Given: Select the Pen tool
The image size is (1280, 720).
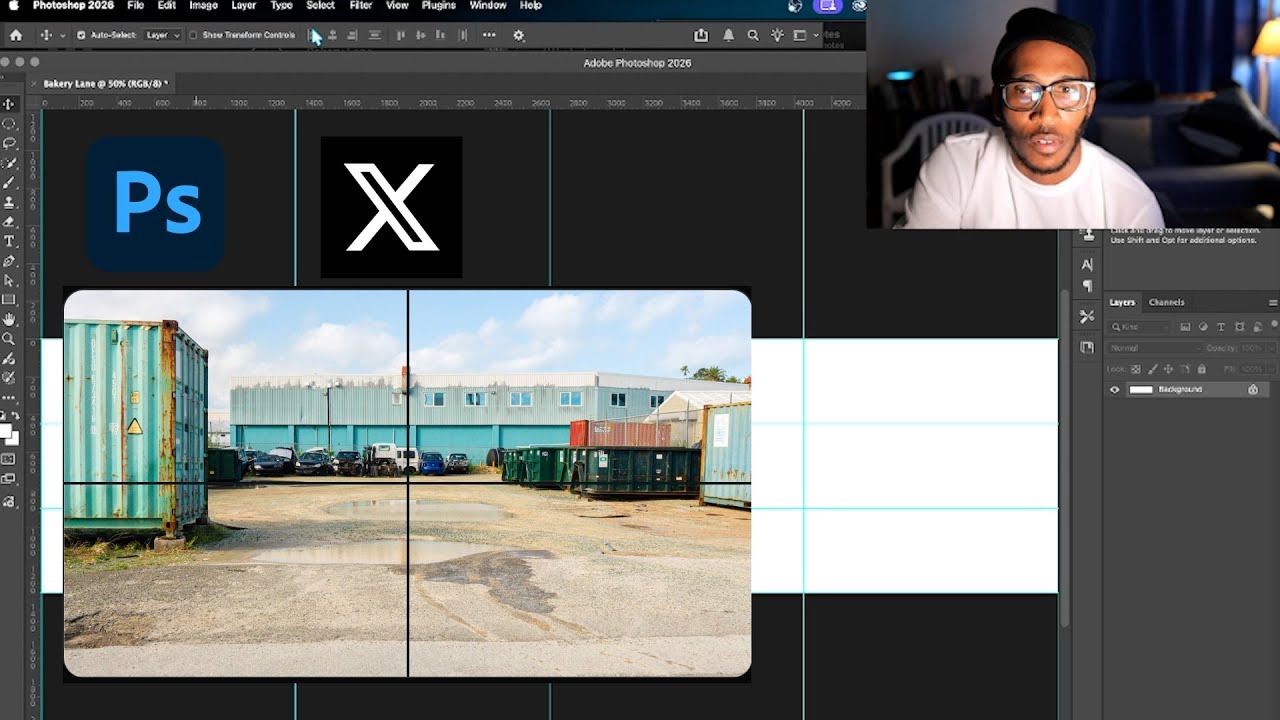Looking at the screenshot, I should 9,261.
